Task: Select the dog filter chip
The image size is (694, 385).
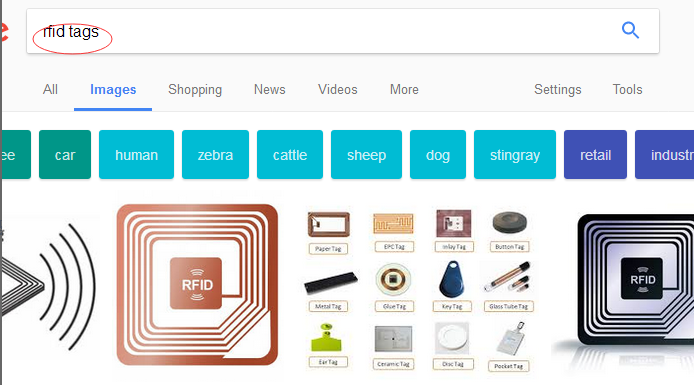Action: pos(438,154)
